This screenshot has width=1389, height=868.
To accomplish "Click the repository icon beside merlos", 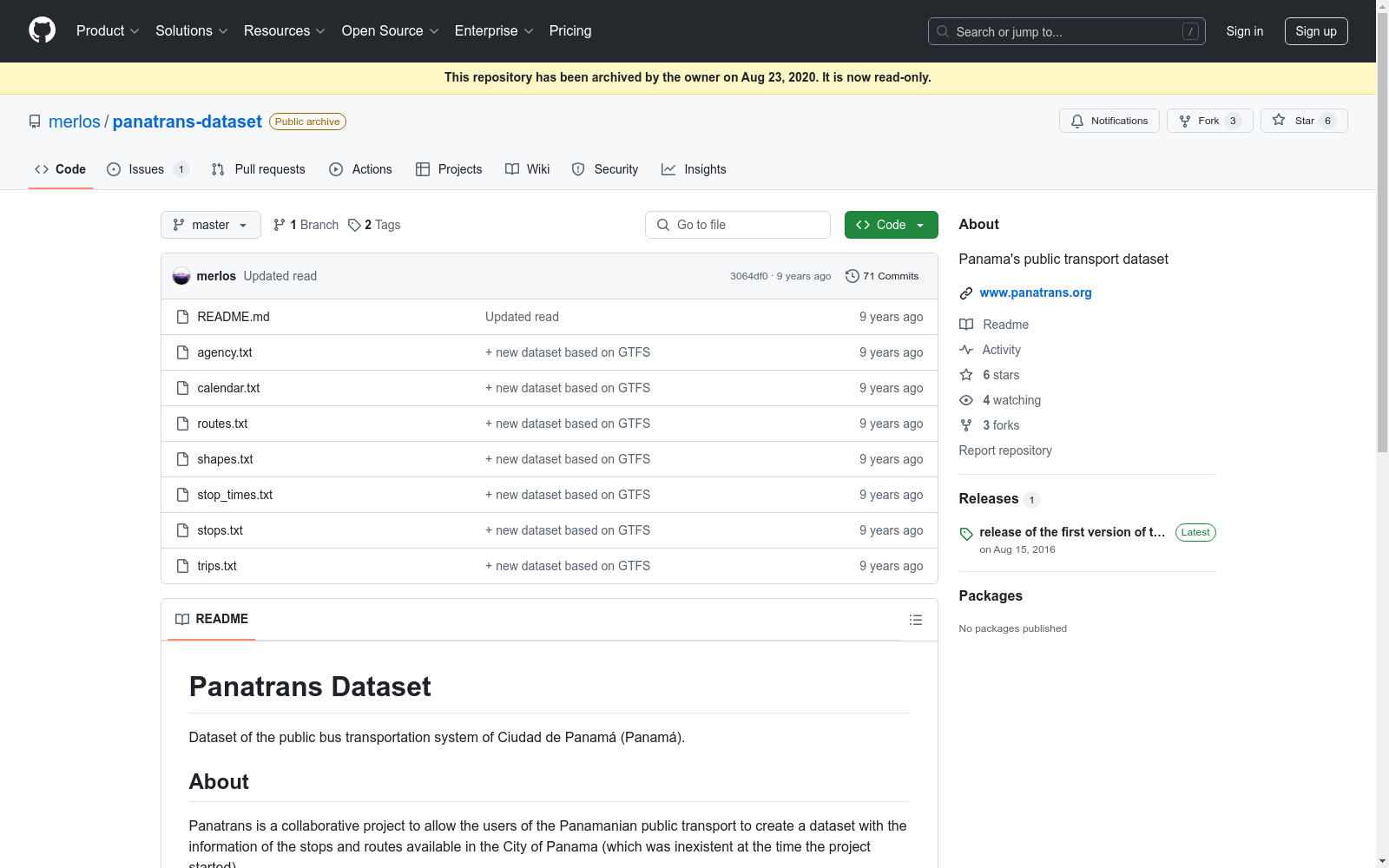I will pos(35,122).
